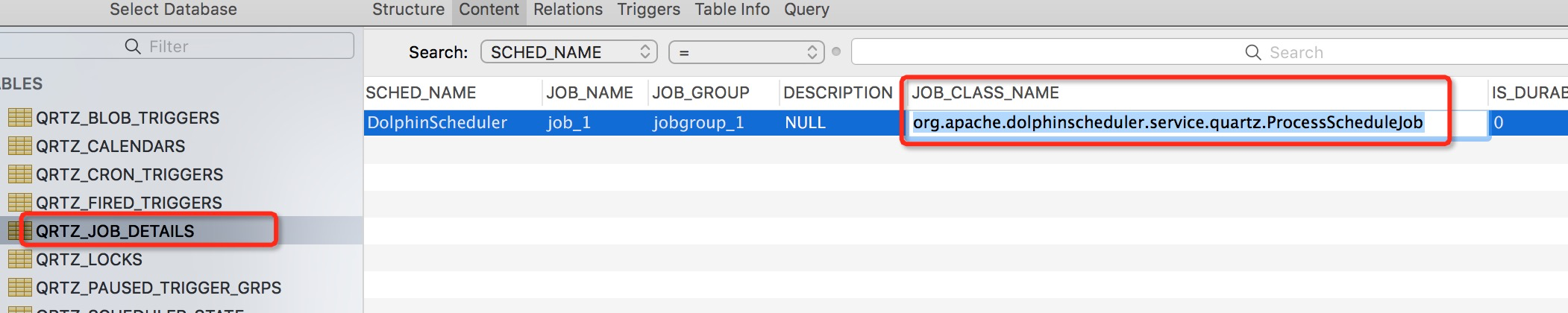
Task: Select QRTZ_CALENDARS table
Action: click(x=110, y=146)
